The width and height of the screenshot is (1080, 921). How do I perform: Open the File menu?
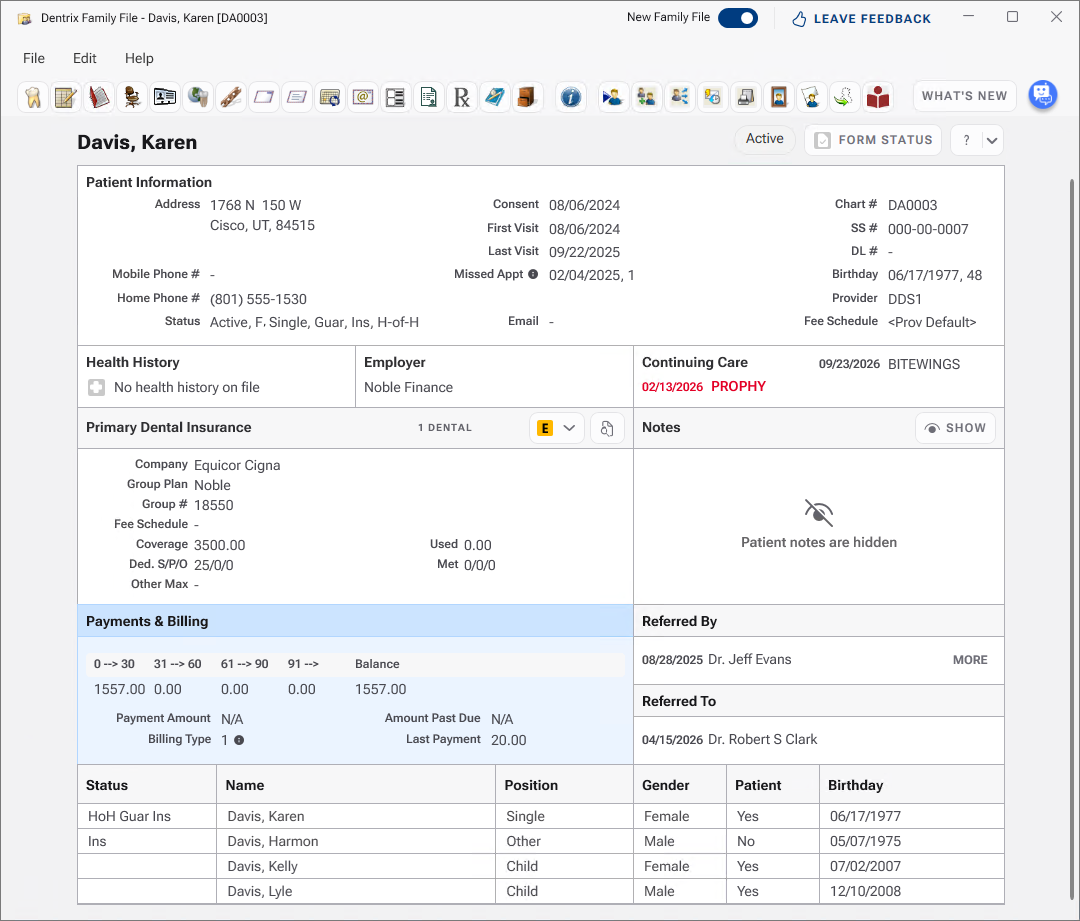tap(34, 59)
